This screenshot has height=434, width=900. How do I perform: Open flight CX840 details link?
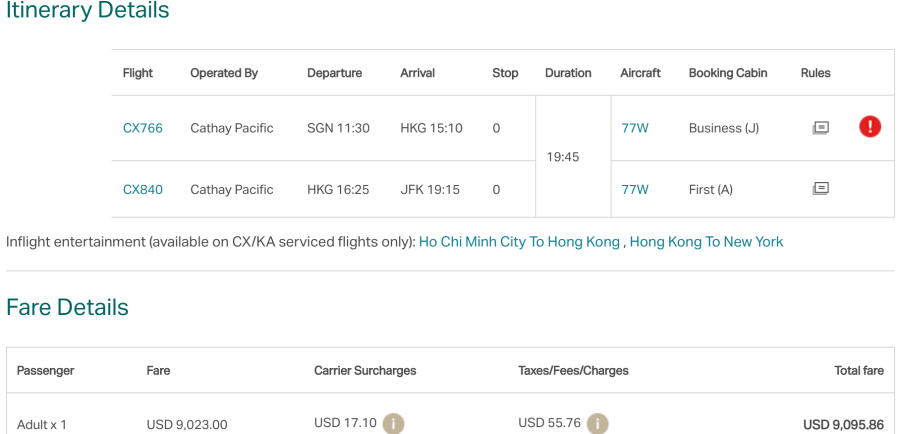pyautogui.click(x=143, y=189)
